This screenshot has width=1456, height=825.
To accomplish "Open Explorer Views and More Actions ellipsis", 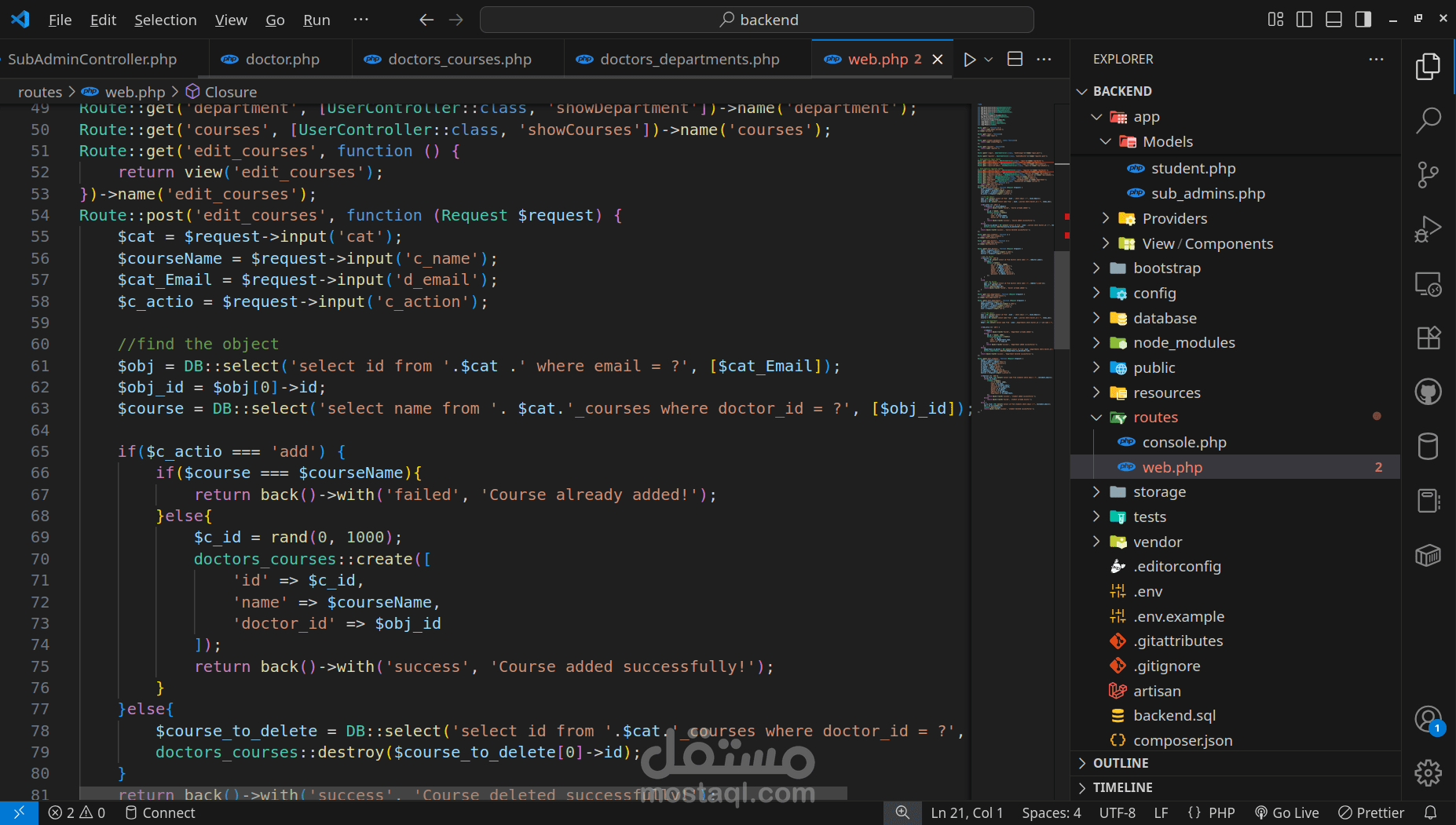I will [x=1376, y=60].
